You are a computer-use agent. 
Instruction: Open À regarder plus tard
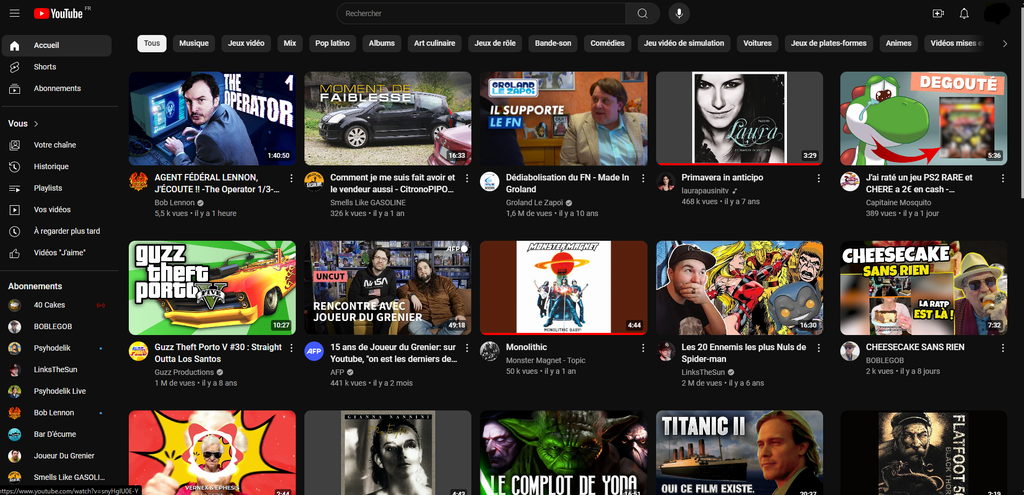66,231
